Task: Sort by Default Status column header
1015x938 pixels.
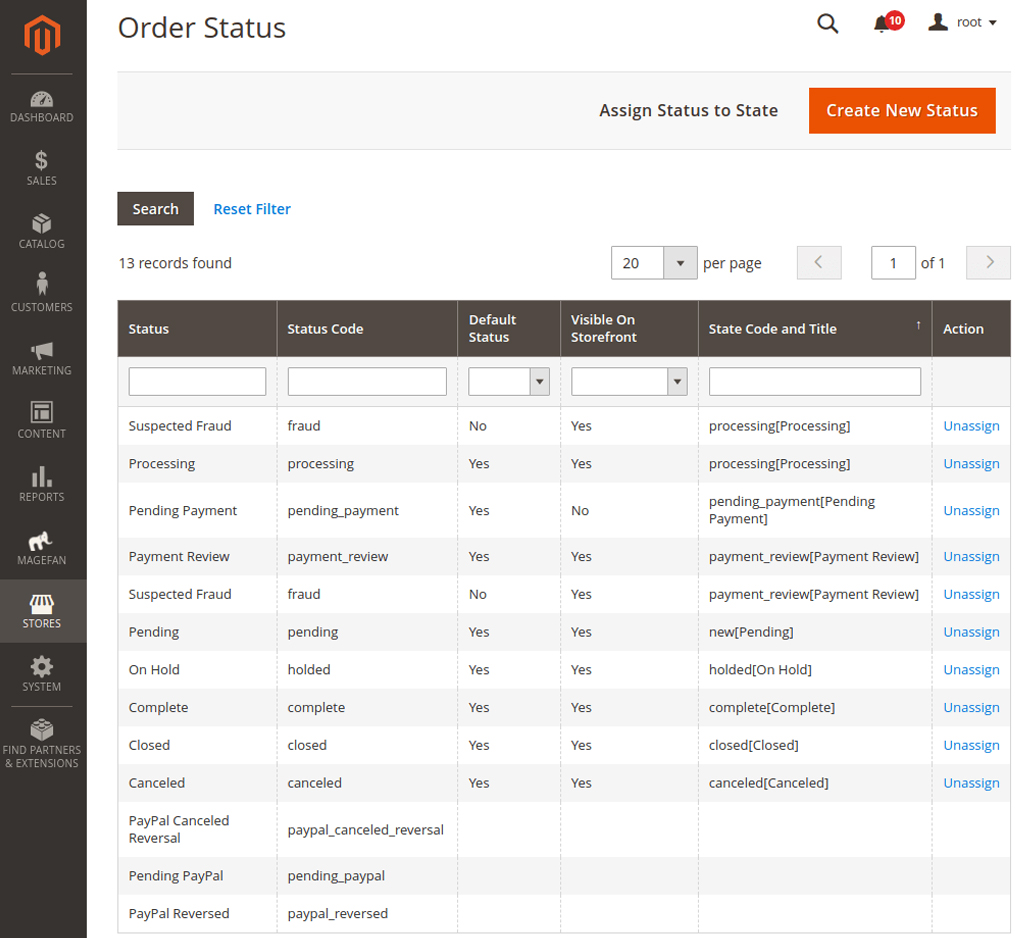Action: [509, 329]
